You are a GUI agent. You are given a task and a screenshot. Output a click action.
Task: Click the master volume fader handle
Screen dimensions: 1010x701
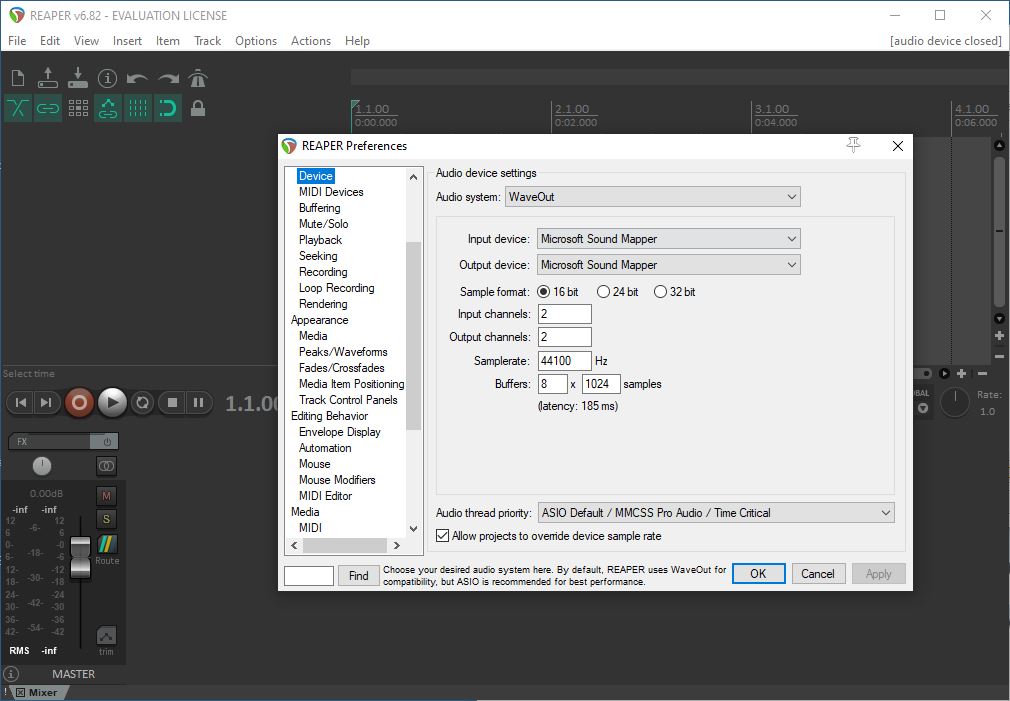tap(81, 557)
